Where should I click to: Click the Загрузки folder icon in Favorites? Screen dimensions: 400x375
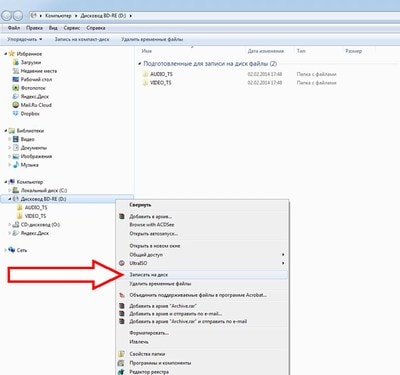tap(15, 62)
